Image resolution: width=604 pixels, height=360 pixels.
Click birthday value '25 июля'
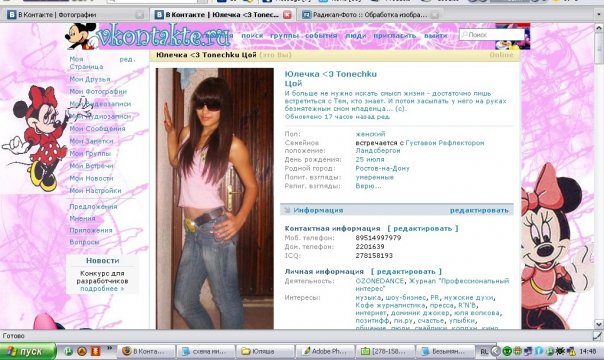tap(370, 159)
